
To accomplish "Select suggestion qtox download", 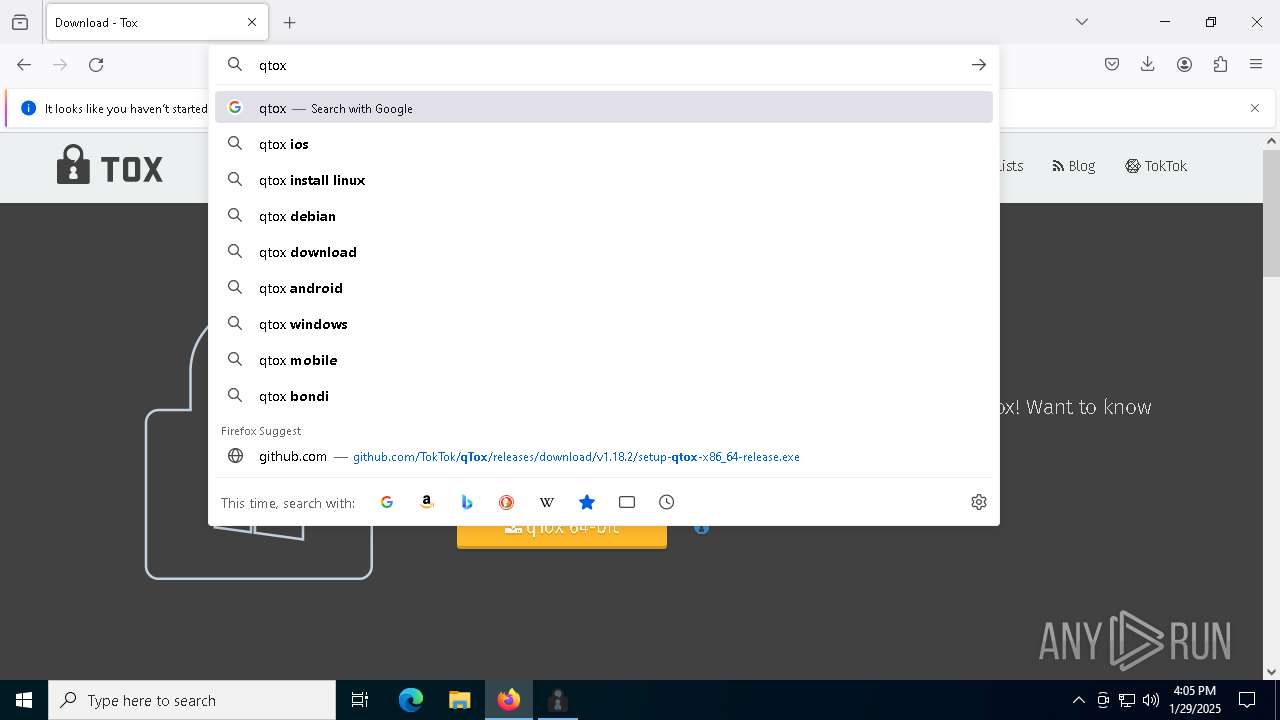I will [604, 252].
